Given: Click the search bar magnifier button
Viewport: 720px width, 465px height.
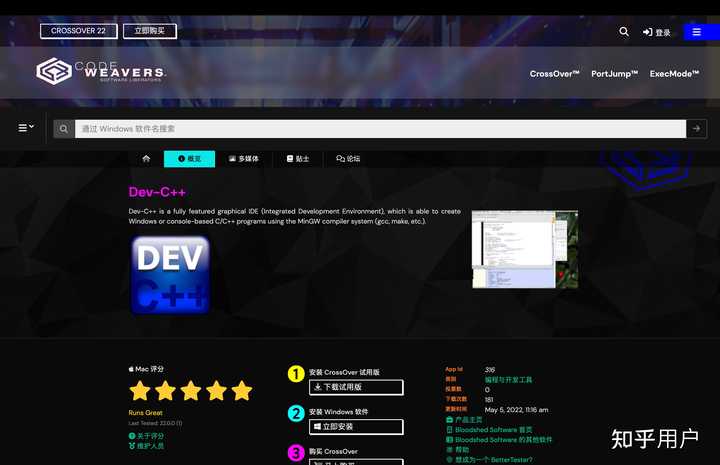Looking at the screenshot, I should (64, 129).
